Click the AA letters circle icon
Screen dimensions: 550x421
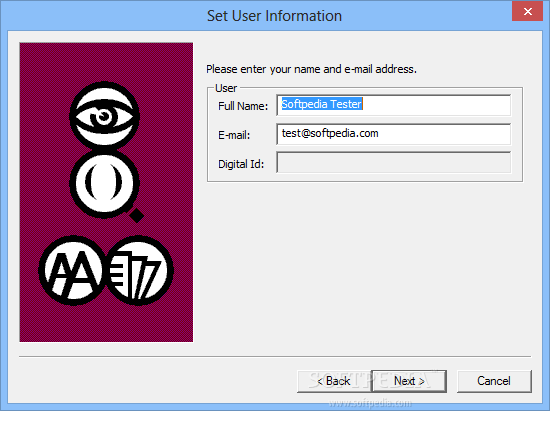pyautogui.click(x=73, y=270)
